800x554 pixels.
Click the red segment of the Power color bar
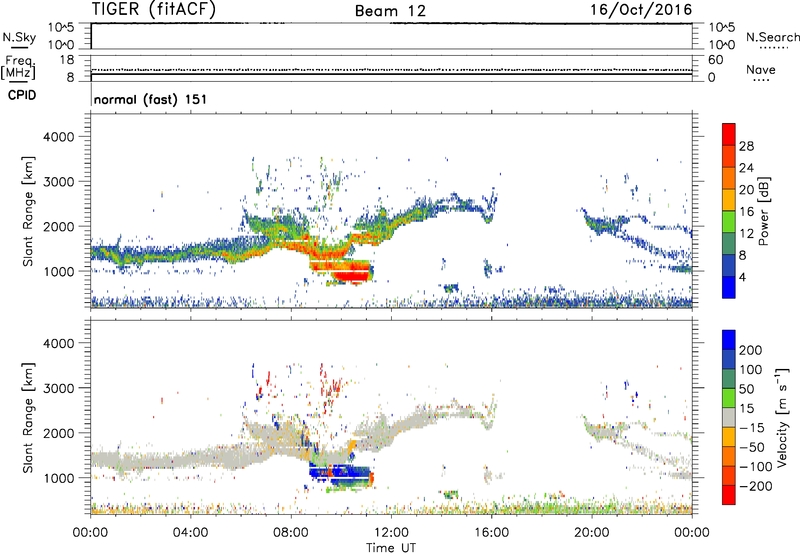[729, 134]
